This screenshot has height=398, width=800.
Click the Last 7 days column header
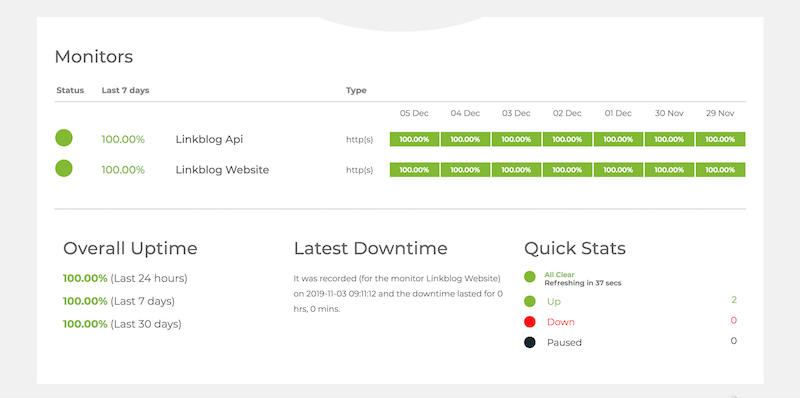click(126, 90)
